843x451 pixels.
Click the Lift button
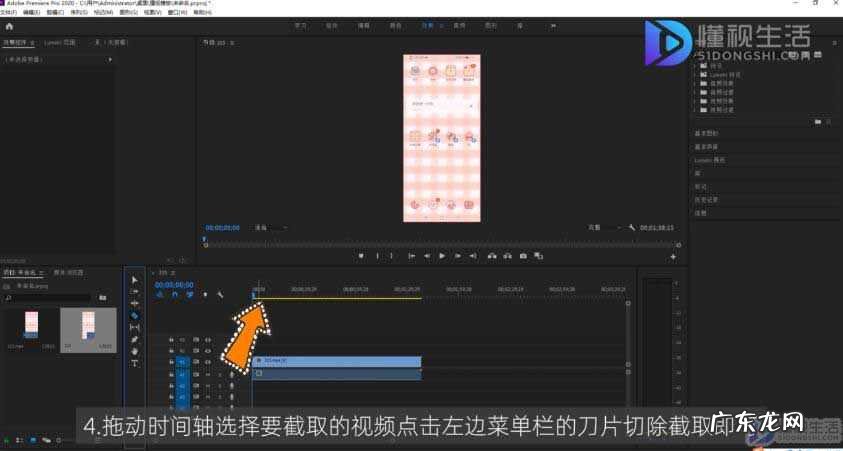click(x=492, y=256)
